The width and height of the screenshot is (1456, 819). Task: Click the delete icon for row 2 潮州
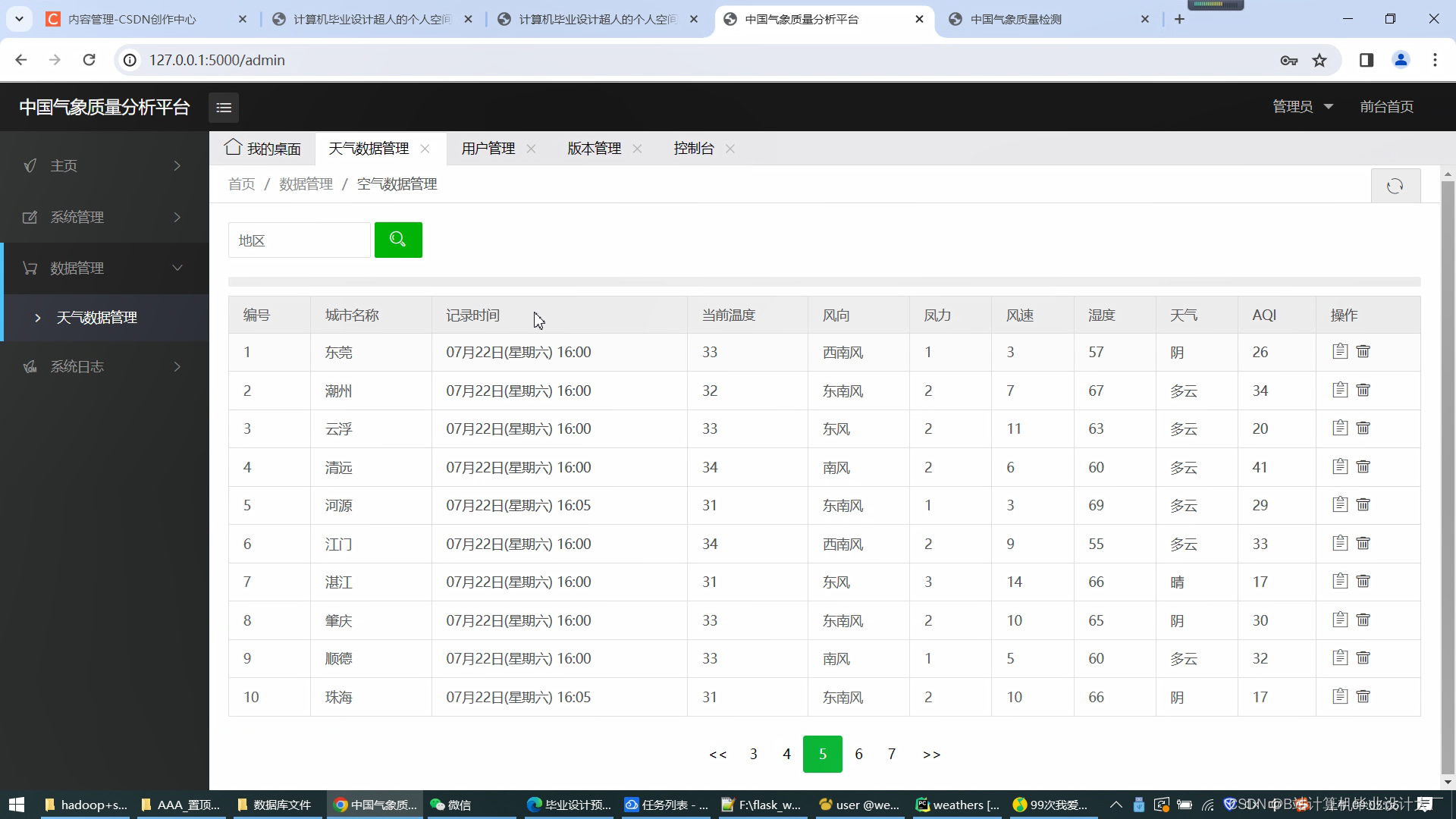pyautogui.click(x=1362, y=390)
